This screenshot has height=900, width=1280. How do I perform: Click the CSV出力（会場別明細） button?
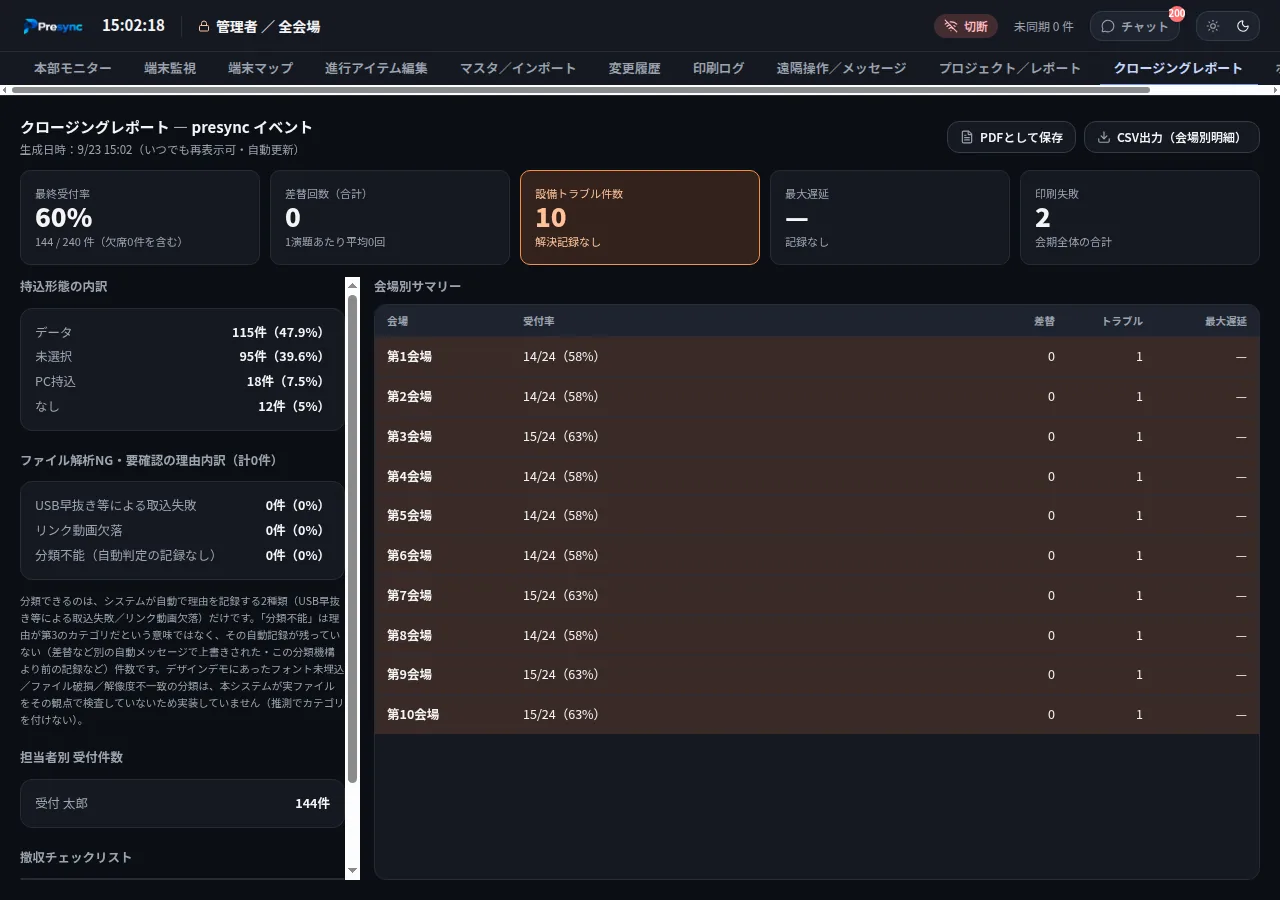coord(1171,137)
